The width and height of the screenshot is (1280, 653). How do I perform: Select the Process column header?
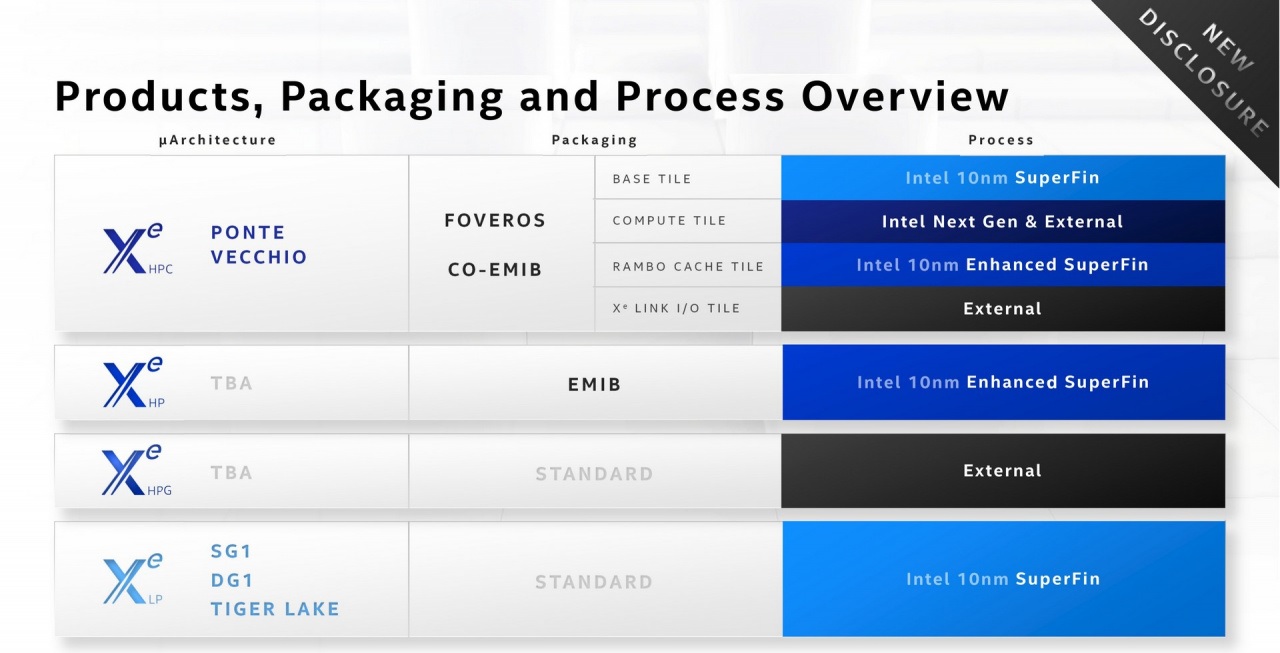[x=1000, y=140]
